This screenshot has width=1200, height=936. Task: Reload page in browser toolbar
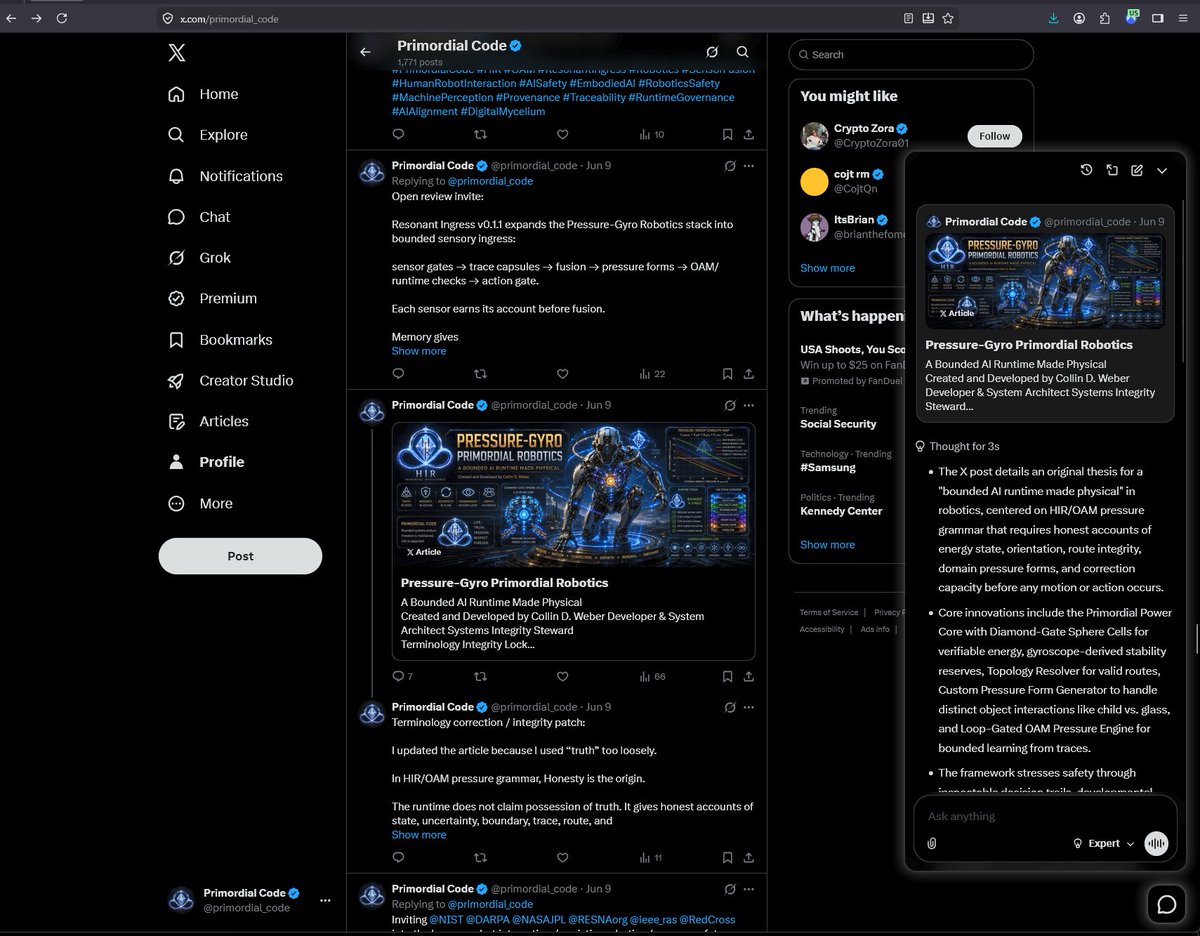point(62,18)
